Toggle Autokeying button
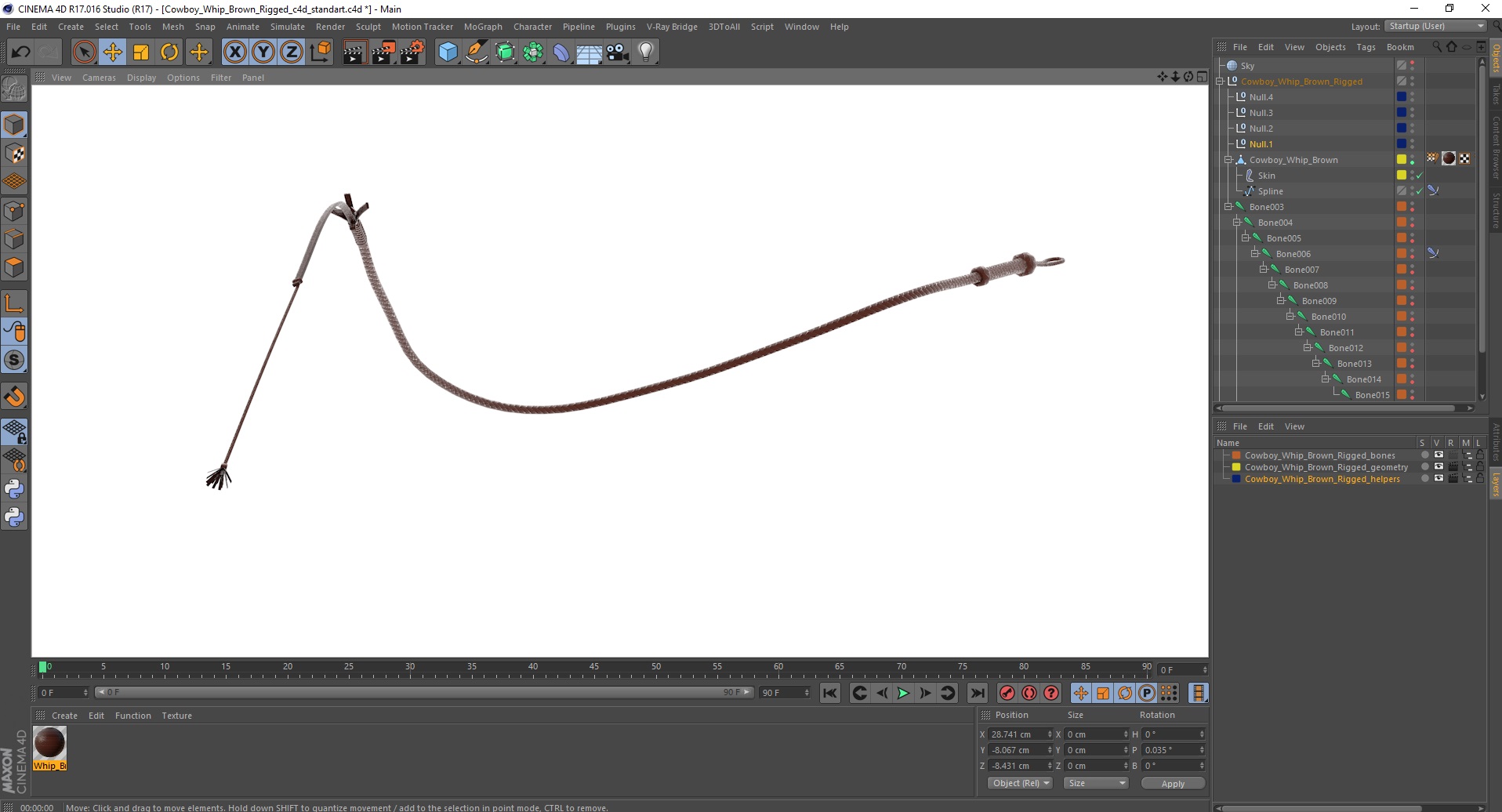Screen dimensions: 1502x812 pyautogui.click(x=1029, y=693)
